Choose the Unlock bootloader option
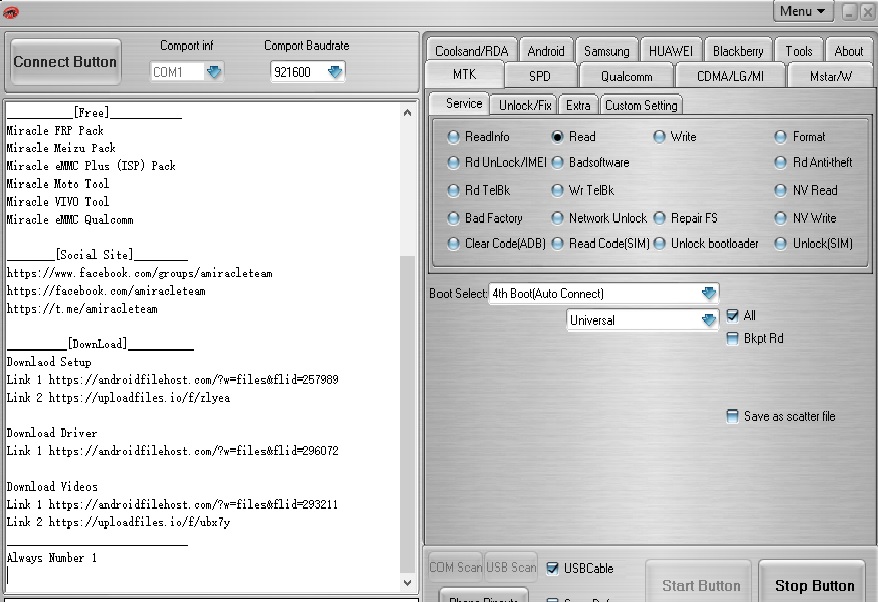Image resolution: width=878 pixels, height=602 pixels. click(x=660, y=244)
